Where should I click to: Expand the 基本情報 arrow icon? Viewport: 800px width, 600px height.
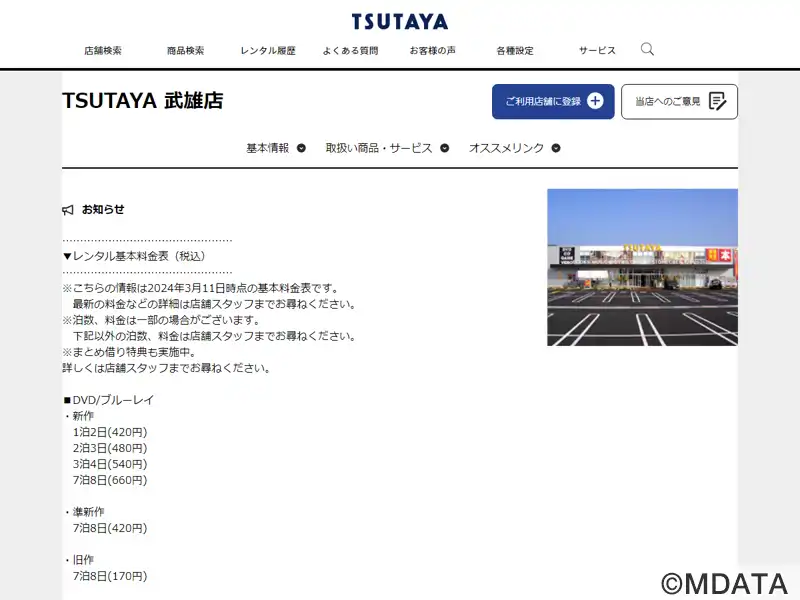tap(302, 148)
